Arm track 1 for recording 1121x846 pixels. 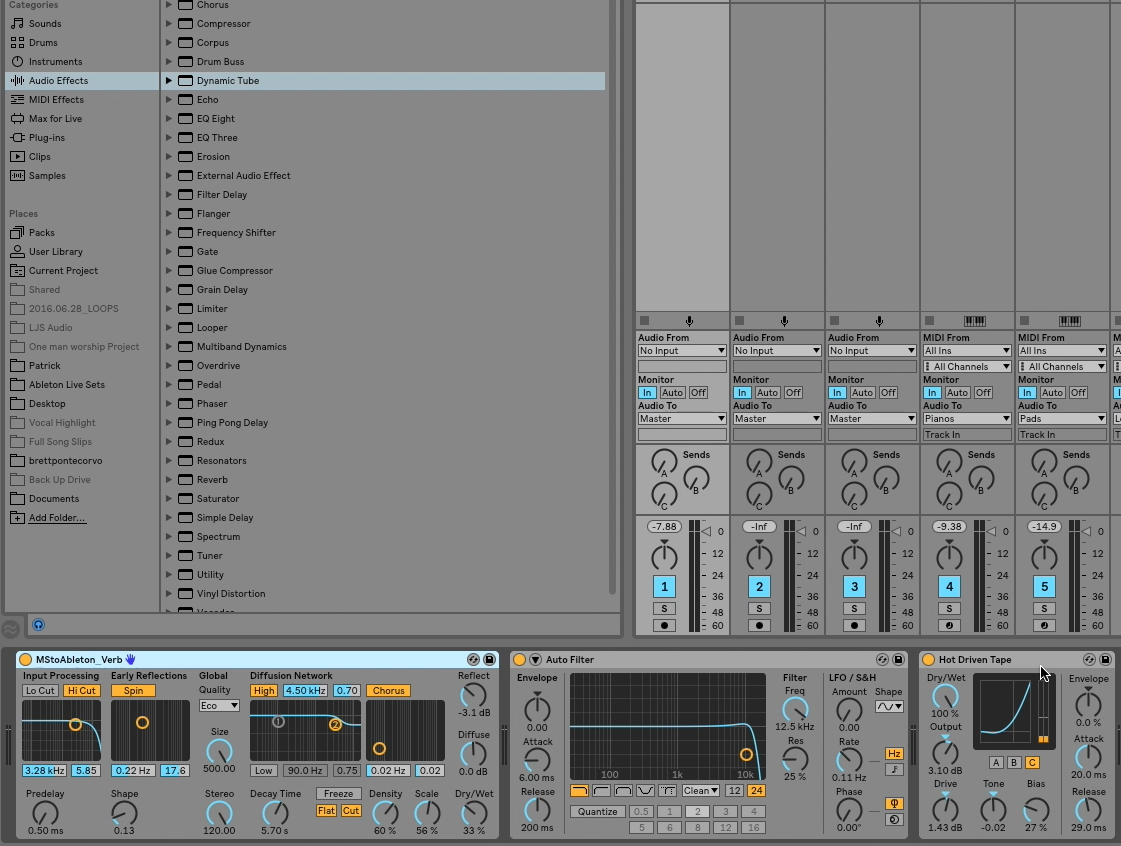pyautogui.click(x=664, y=625)
